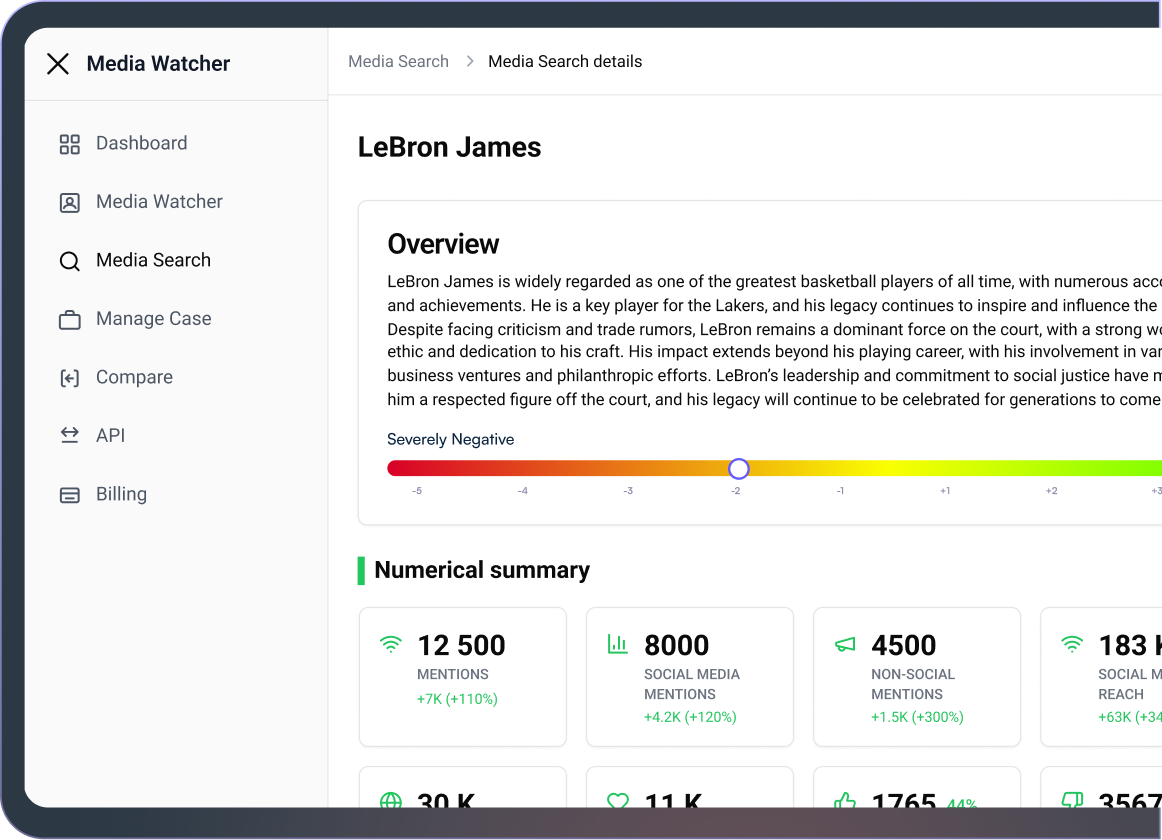Click the +2 tick label
The image size is (1162, 840).
[1051, 491]
